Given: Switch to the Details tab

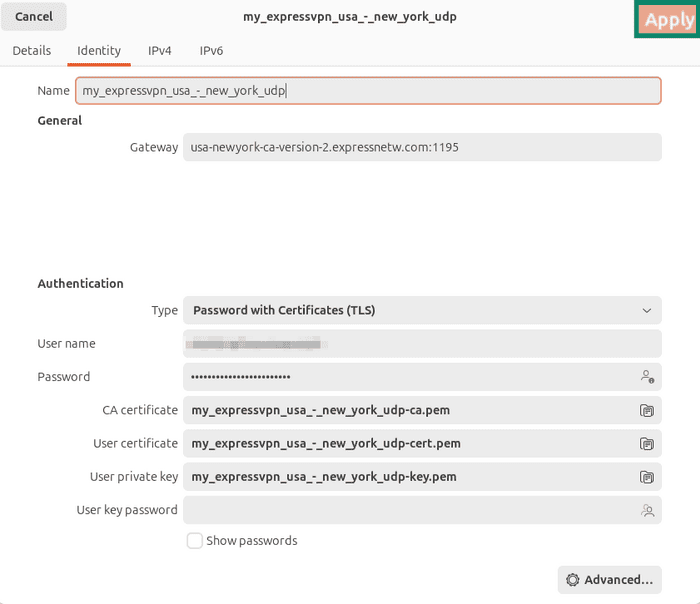Looking at the screenshot, I should 32,51.
